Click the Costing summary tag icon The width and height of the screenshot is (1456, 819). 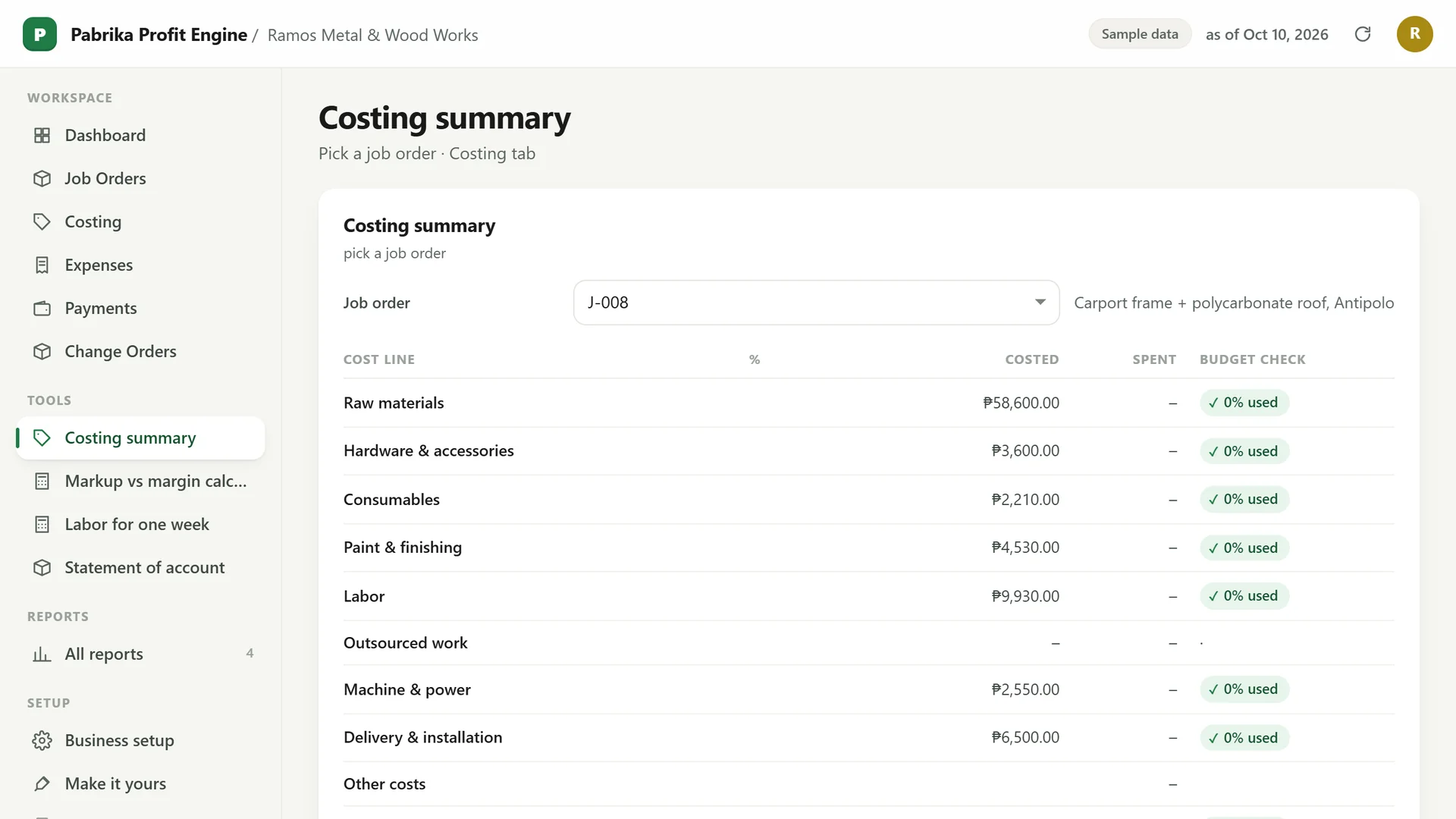[42, 438]
